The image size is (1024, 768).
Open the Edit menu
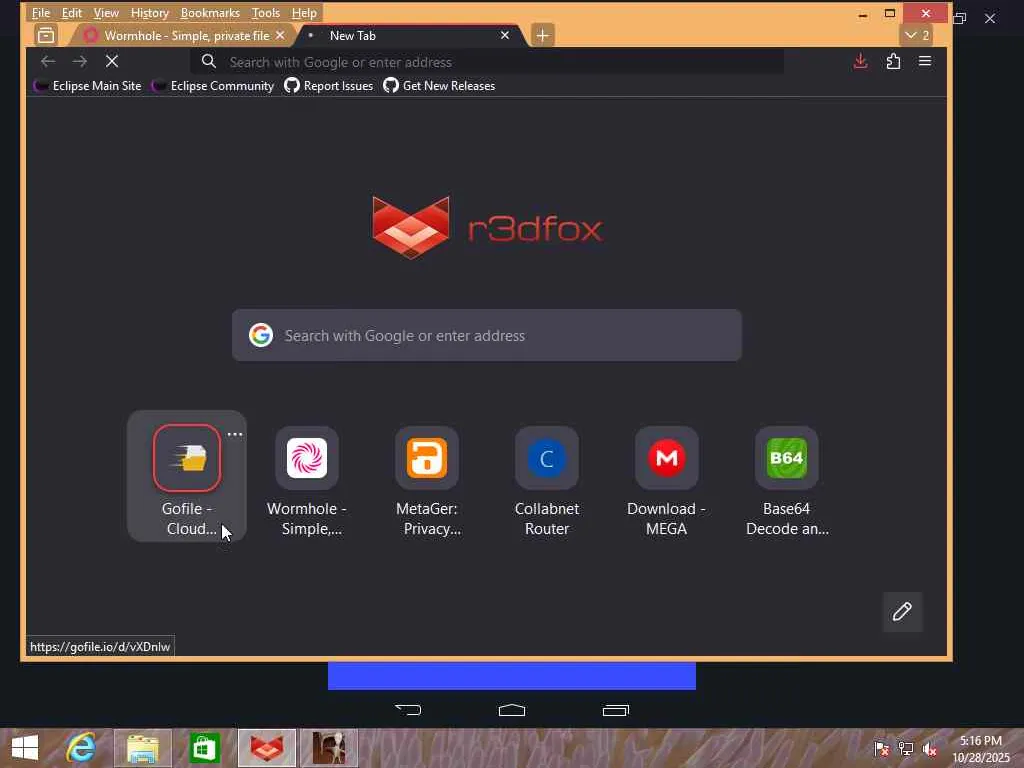[x=72, y=13]
